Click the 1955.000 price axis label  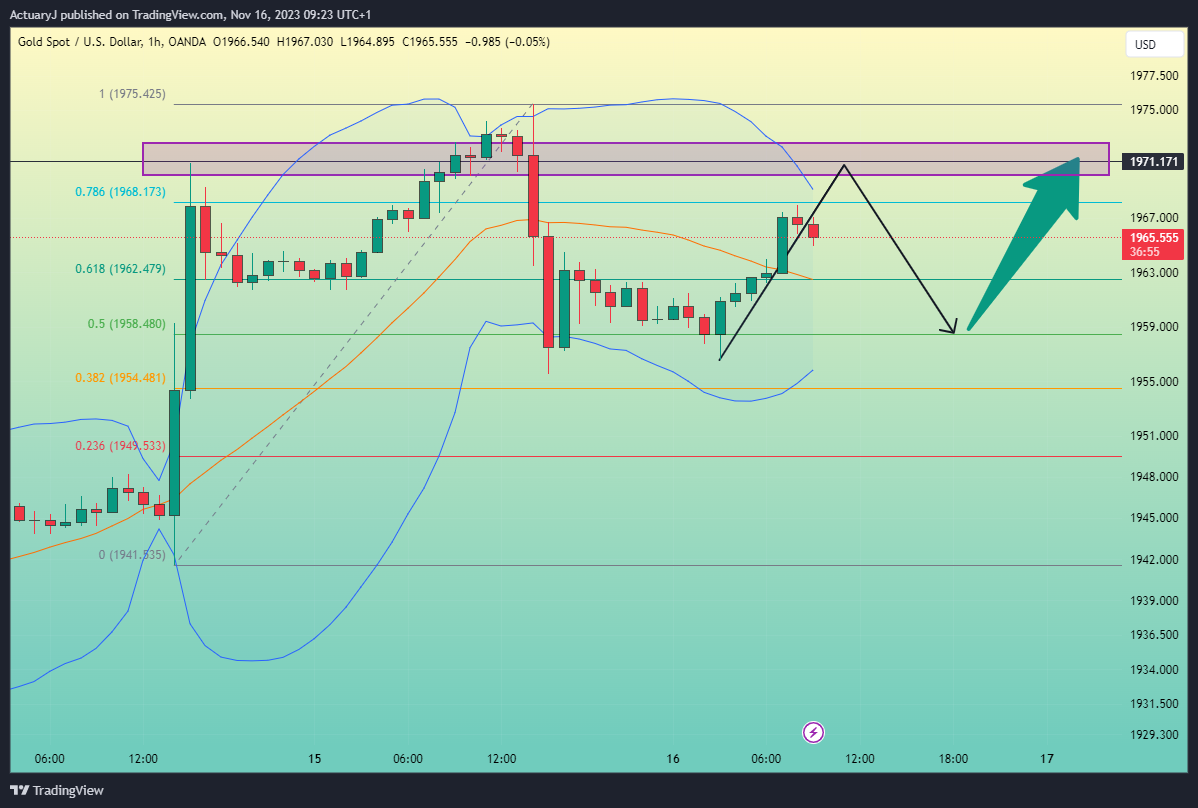click(1154, 382)
